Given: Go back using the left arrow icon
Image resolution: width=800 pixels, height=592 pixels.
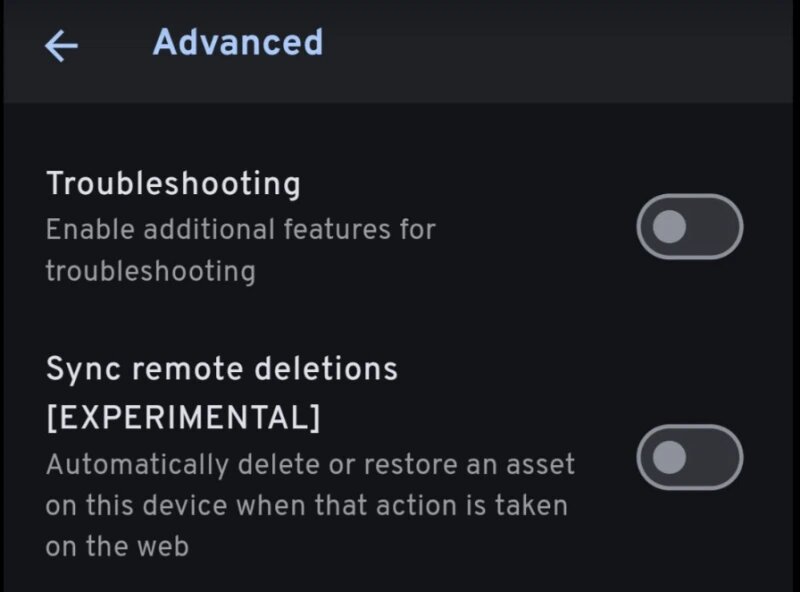Looking at the screenshot, I should [61, 46].
